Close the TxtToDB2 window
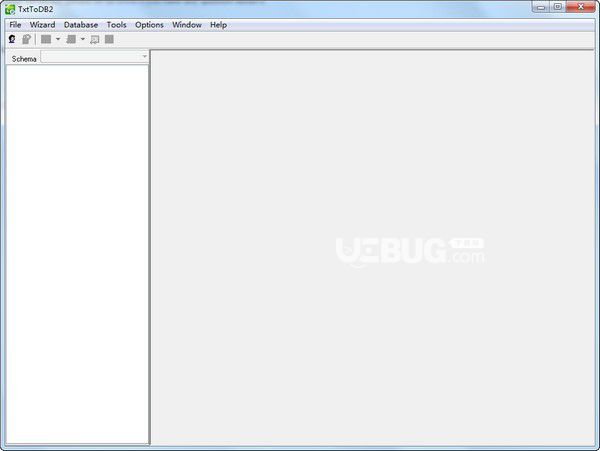600x451 pixels. [580, 7]
